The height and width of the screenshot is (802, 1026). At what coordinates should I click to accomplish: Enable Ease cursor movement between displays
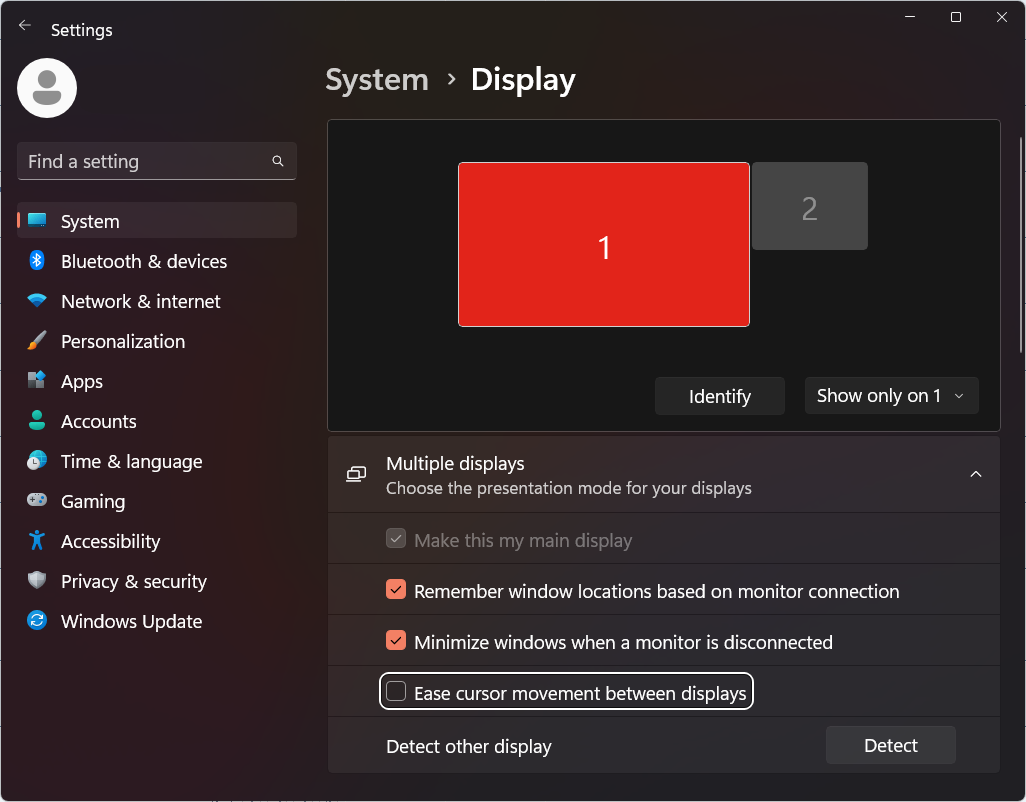click(x=396, y=692)
